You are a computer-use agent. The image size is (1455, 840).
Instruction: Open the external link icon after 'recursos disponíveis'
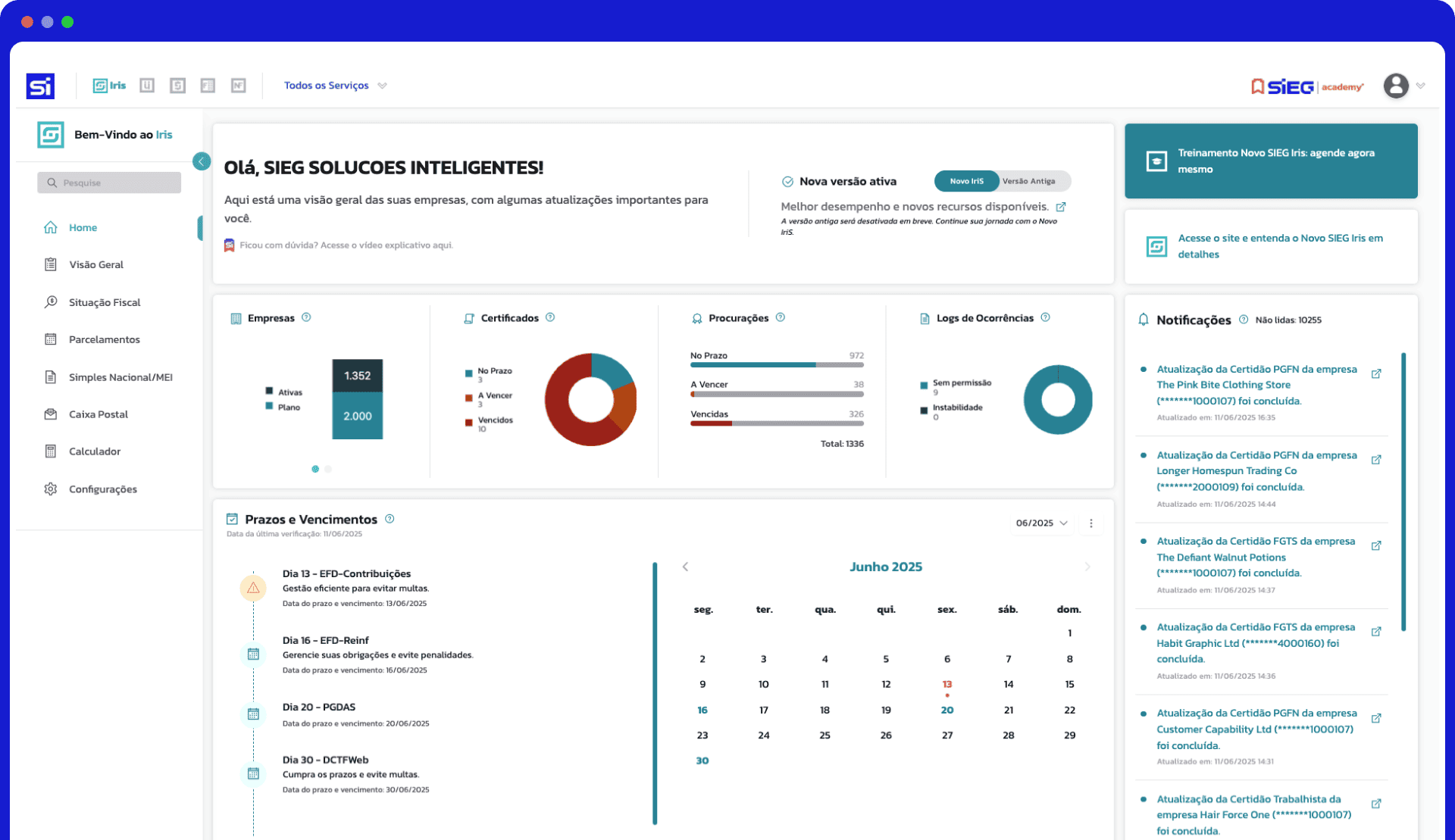1061,207
